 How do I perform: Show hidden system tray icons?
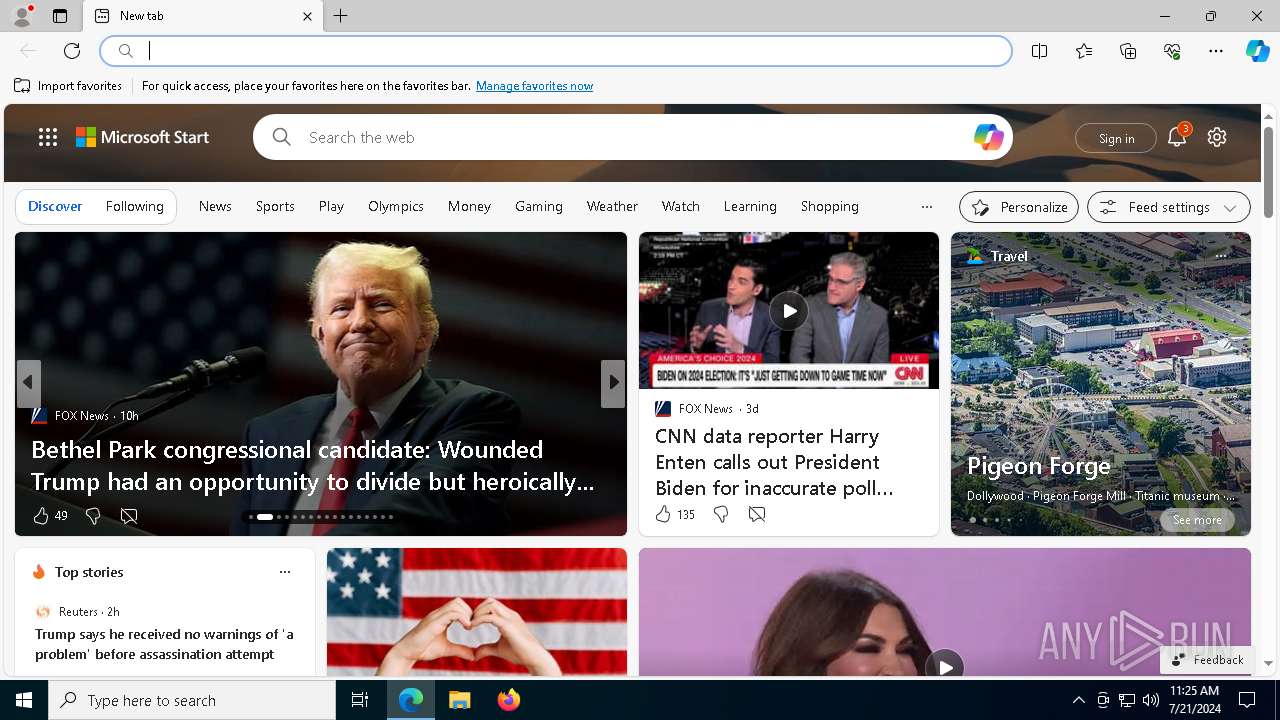1078,700
